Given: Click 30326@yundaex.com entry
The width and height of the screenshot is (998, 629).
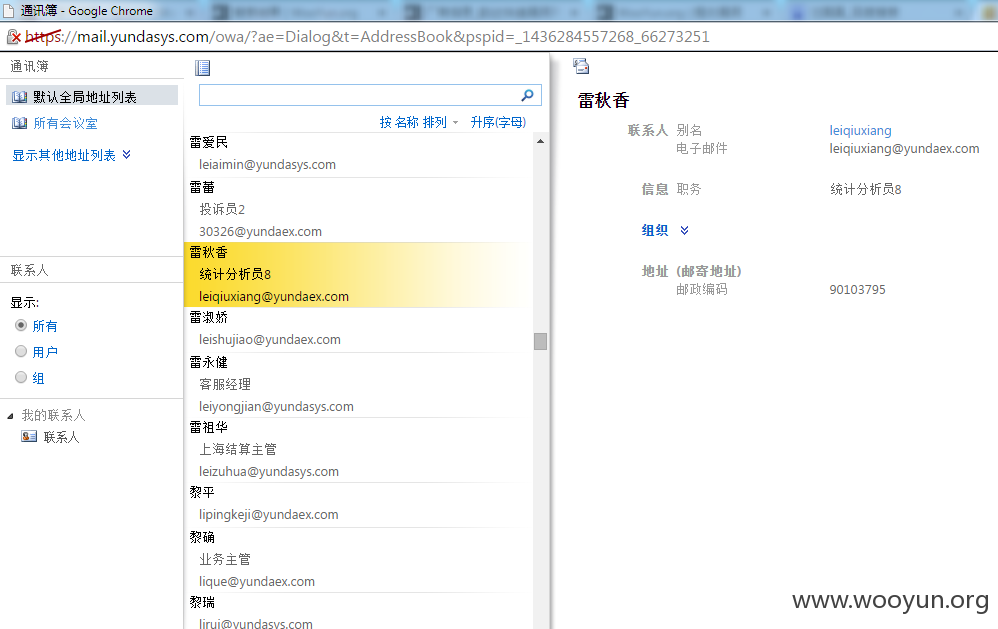Looking at the screenshot, I should [x=260, y=231].
